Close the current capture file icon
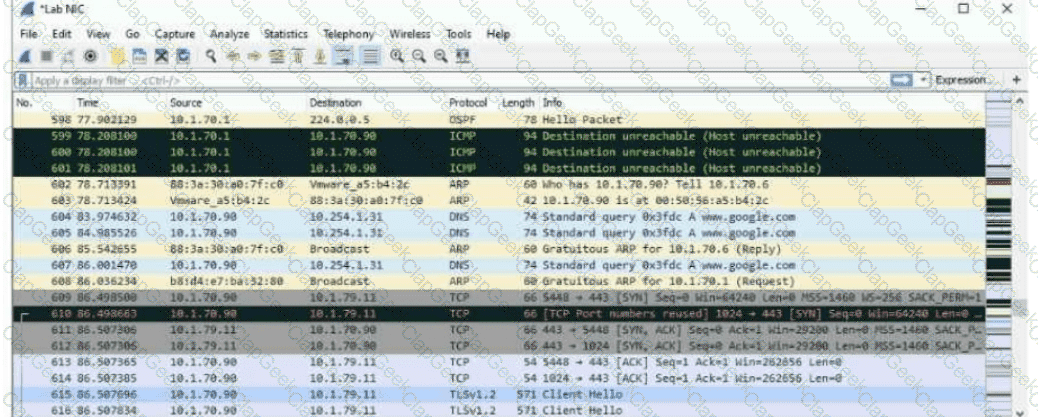The width and height of the screenshot is (1038, 417). tap(160, 56)
